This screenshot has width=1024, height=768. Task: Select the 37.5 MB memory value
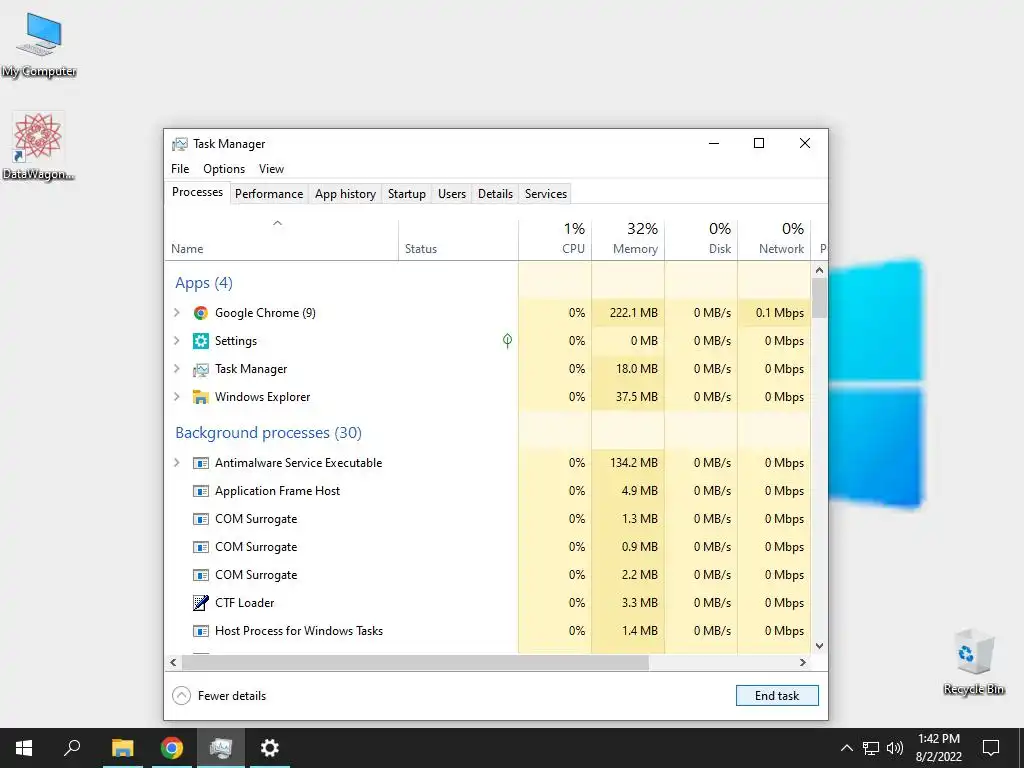tap(636, 397)
